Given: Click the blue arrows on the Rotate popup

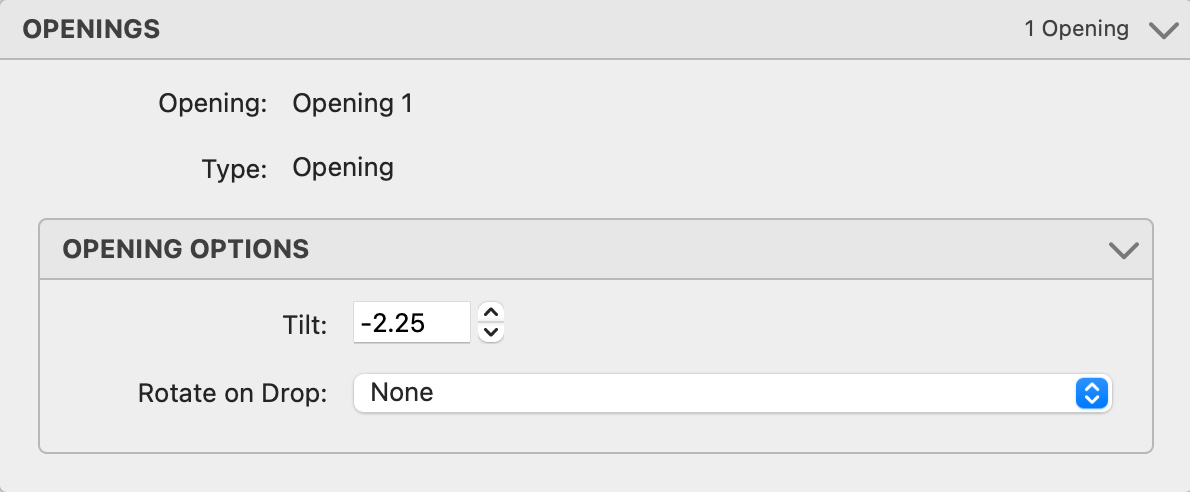Looking at the screenshot, I should pyautogui.click(x=1090, y=393).
